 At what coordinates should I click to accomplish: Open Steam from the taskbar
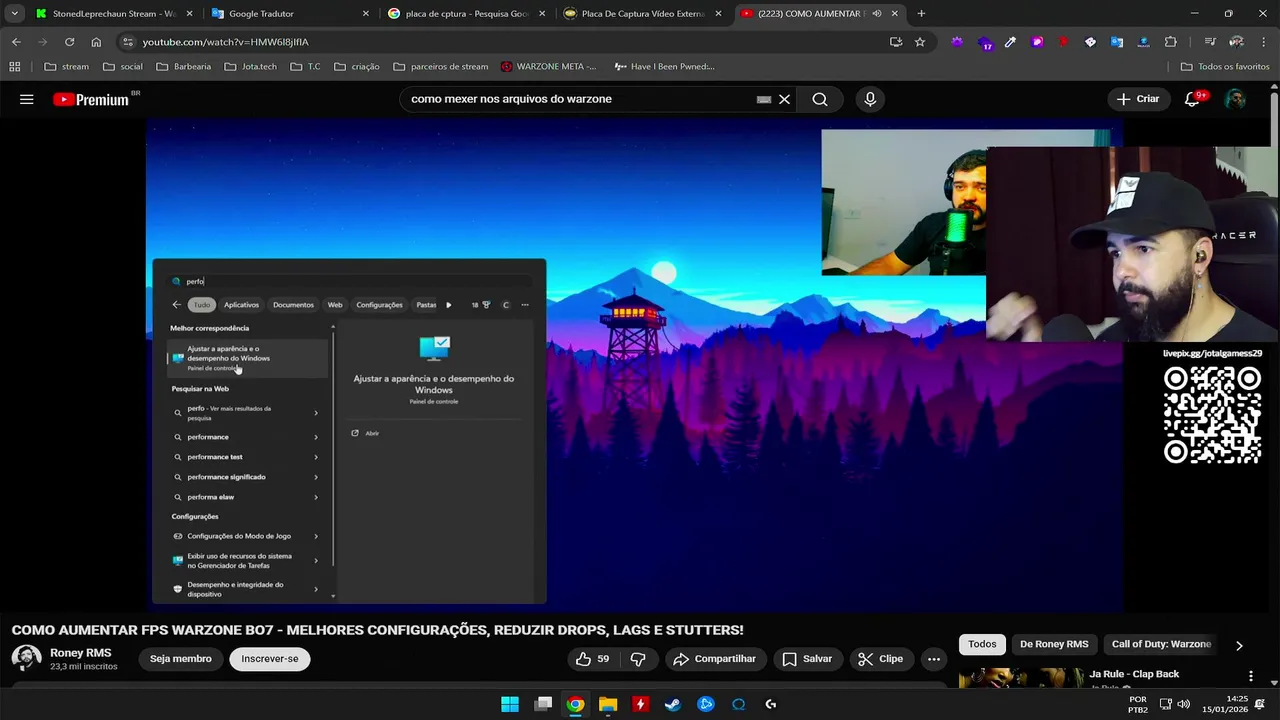tap(673, 704)
